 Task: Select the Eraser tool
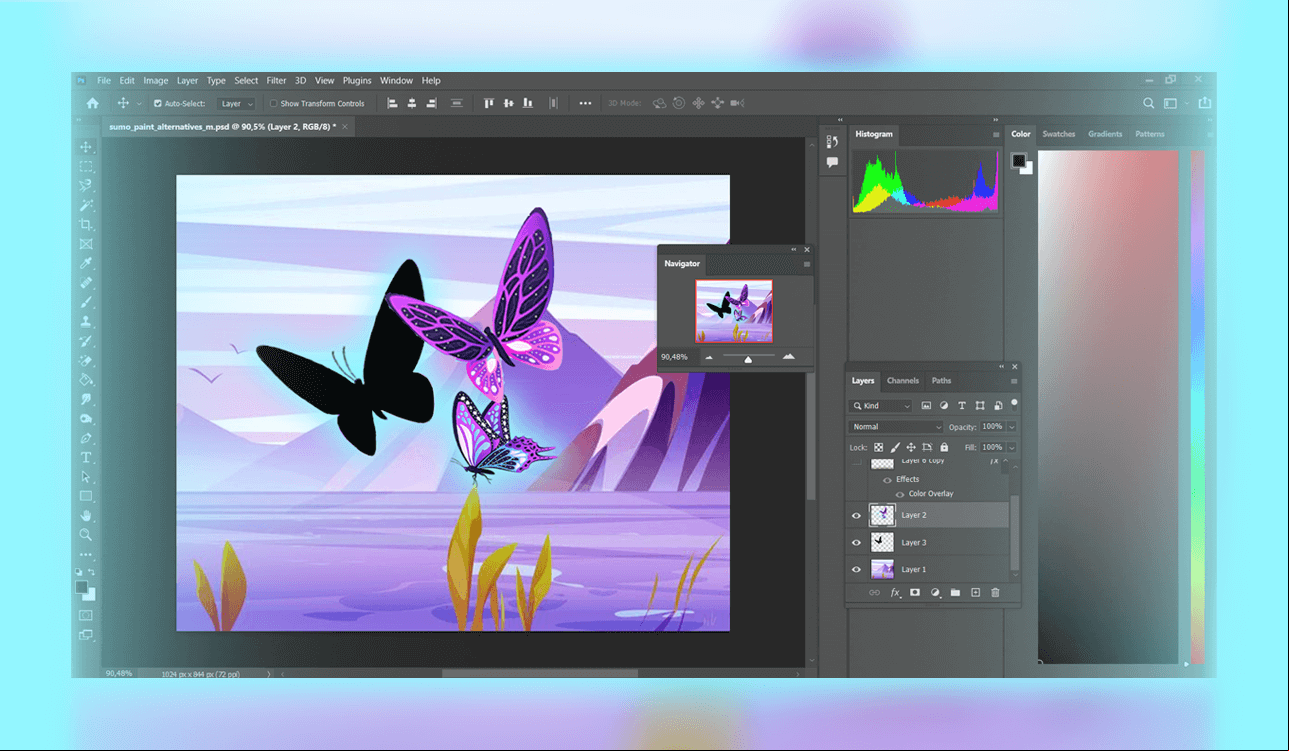86,360
